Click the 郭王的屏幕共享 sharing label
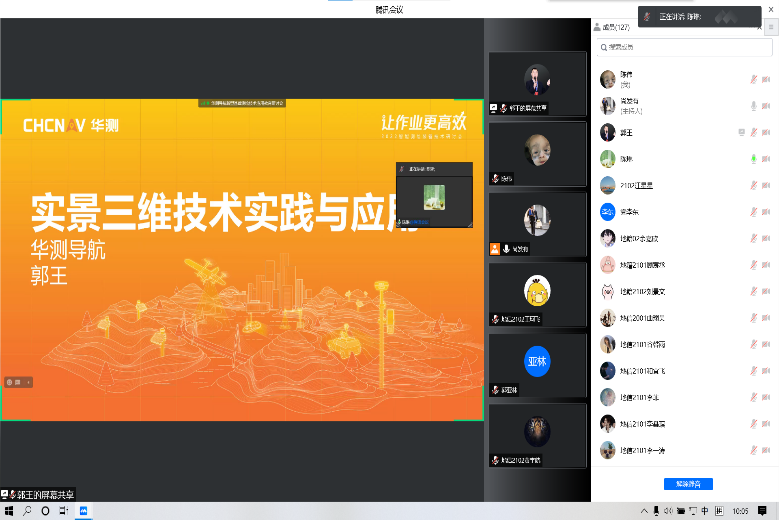 coord(40,495)
